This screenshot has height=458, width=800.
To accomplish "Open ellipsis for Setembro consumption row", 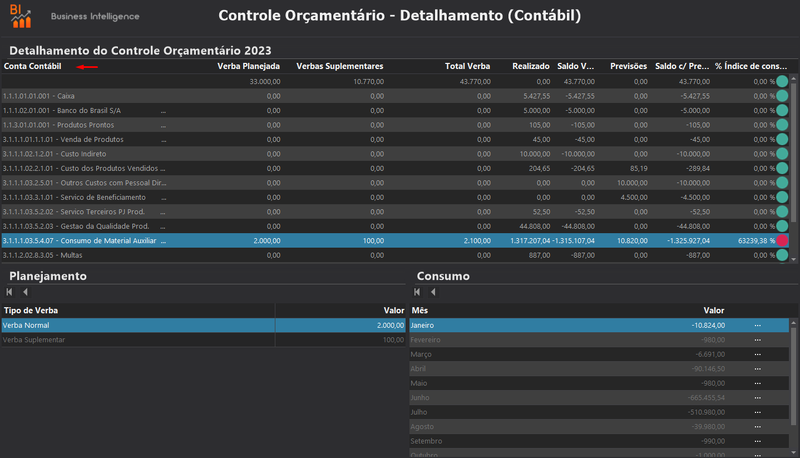I will 758,441.
